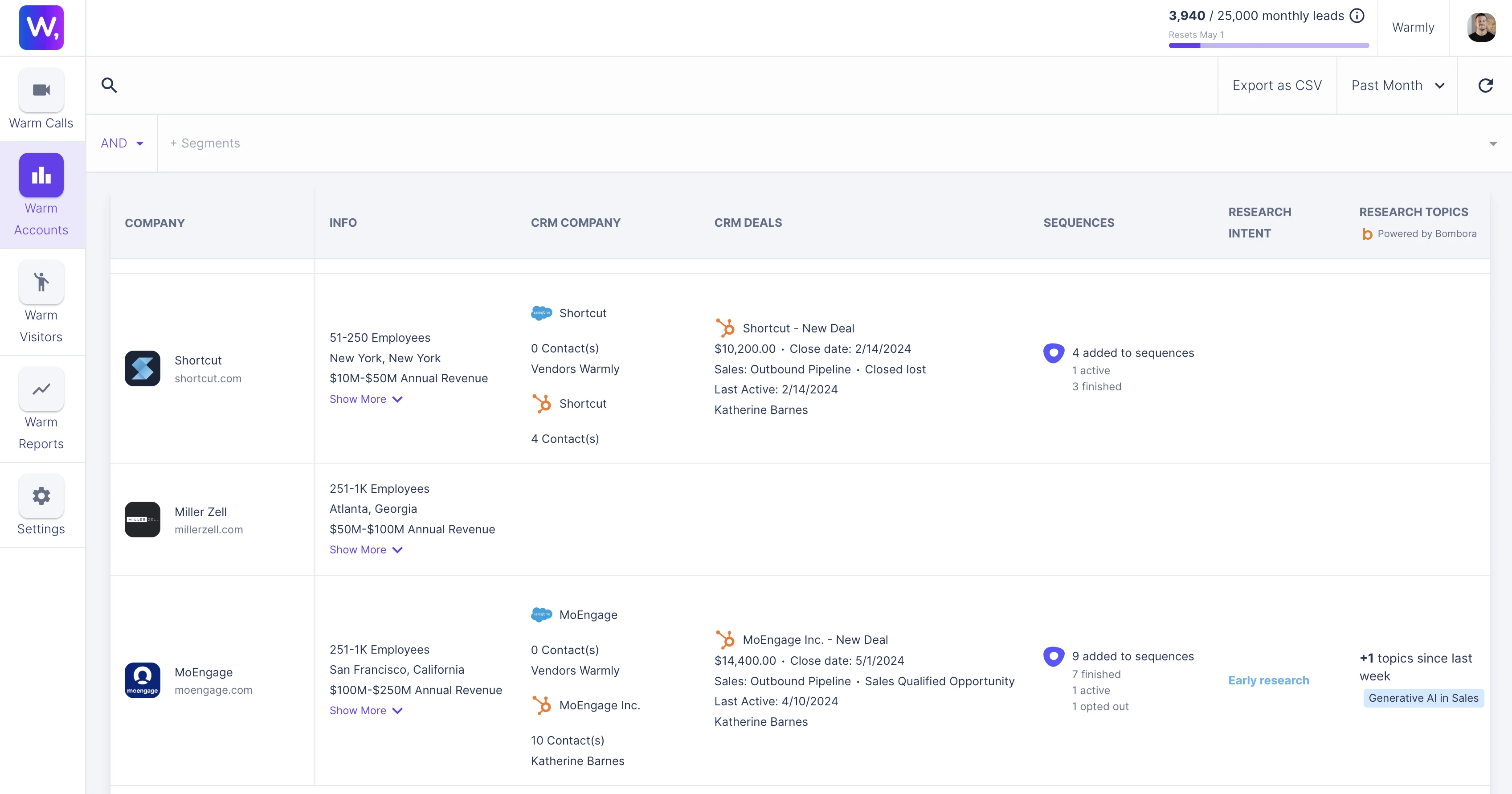Viewport: 1512px width, 794px height.
Task: Click 'Miller Zell' company name
Action: pos(200,512)
